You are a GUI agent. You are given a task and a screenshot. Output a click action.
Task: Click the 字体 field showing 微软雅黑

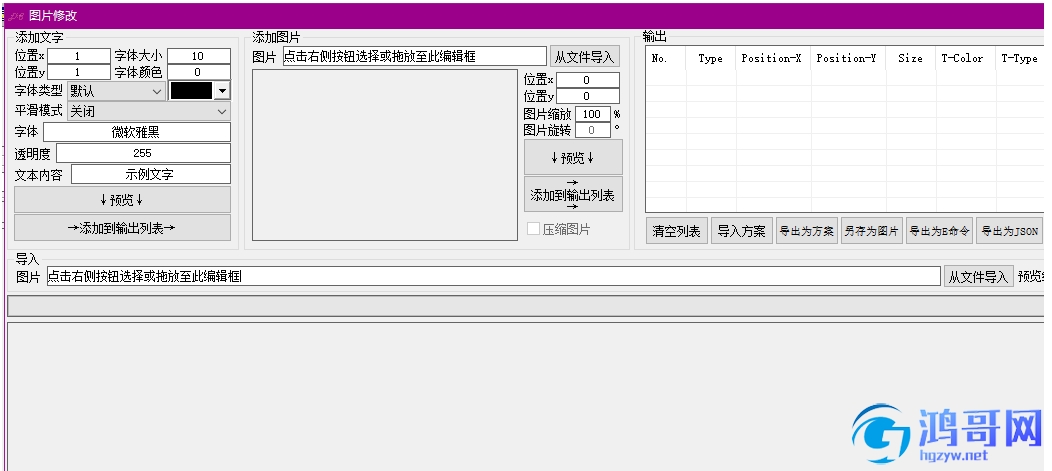[x=137, y=132]
